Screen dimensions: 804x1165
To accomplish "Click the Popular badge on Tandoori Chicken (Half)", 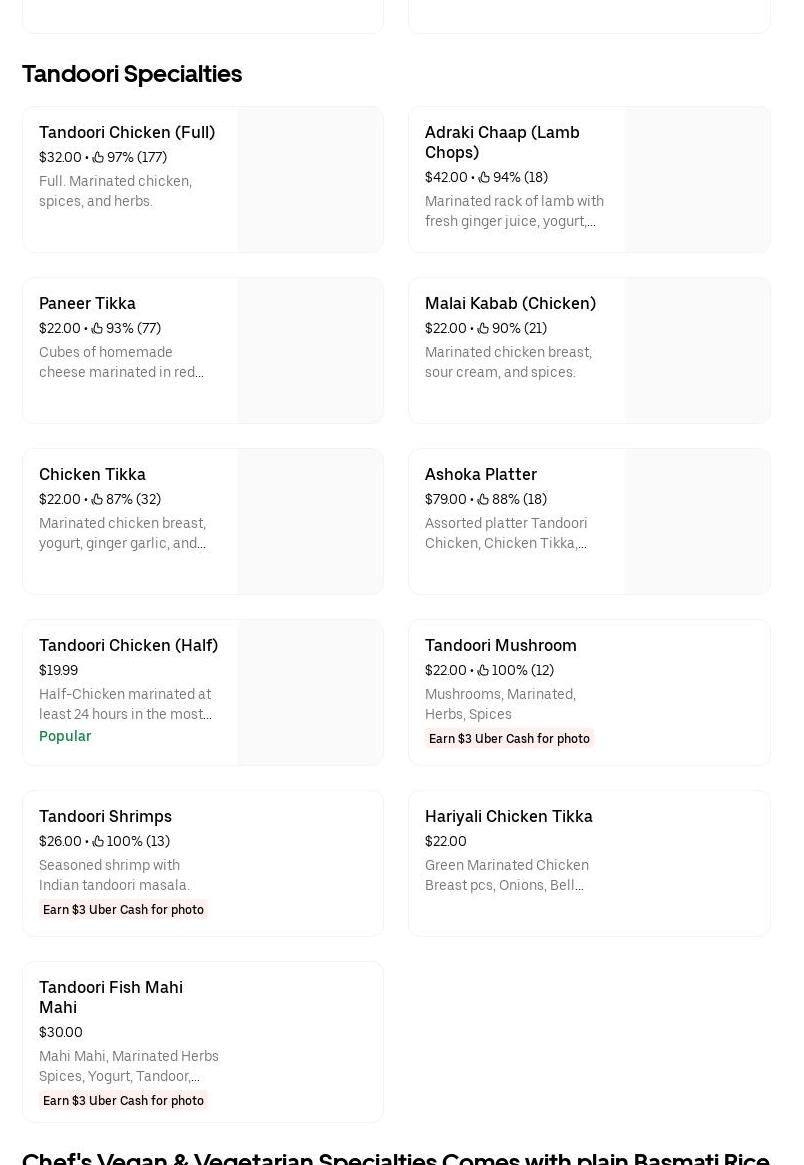I will coord(65,736).
